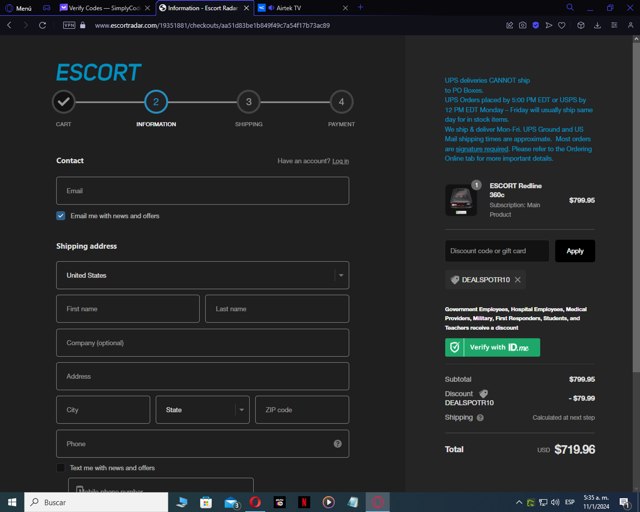The height and width of the screenshot is (512, 640).
Task: Open the United States country dropdown
Action: coord(202,275)
